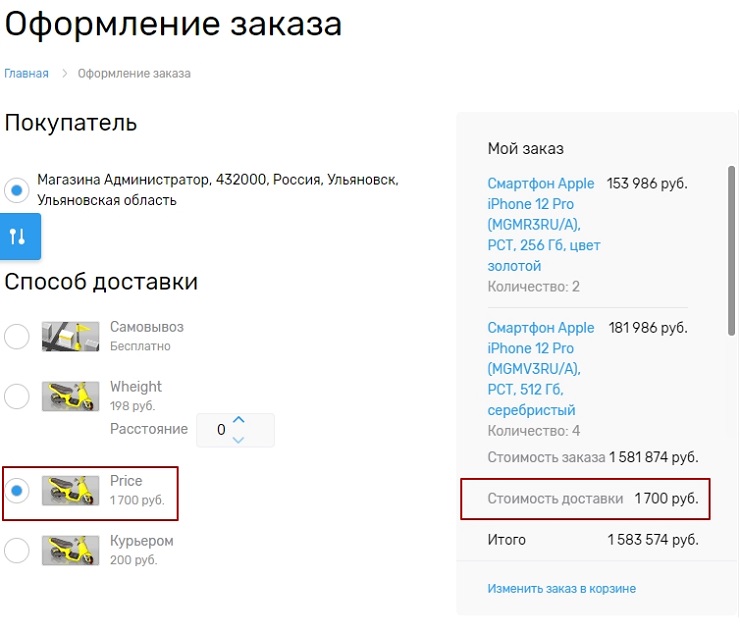This screenshot has width=740, height=632.
Task: Click the Price delivery scooter image
Action: 70,490
